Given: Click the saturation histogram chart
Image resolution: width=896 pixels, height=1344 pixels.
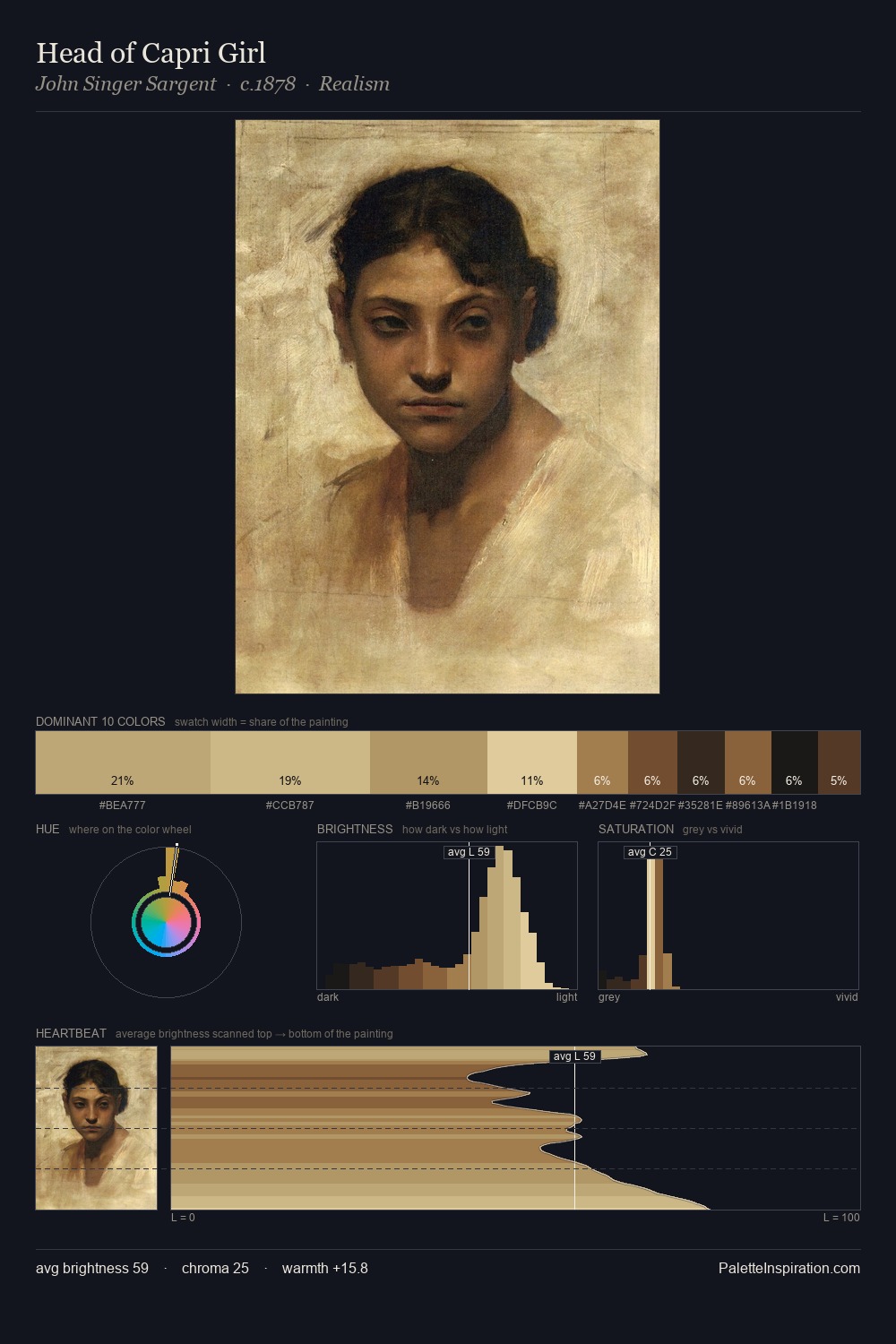Looking at the screenshot, I should click(728, 916).
